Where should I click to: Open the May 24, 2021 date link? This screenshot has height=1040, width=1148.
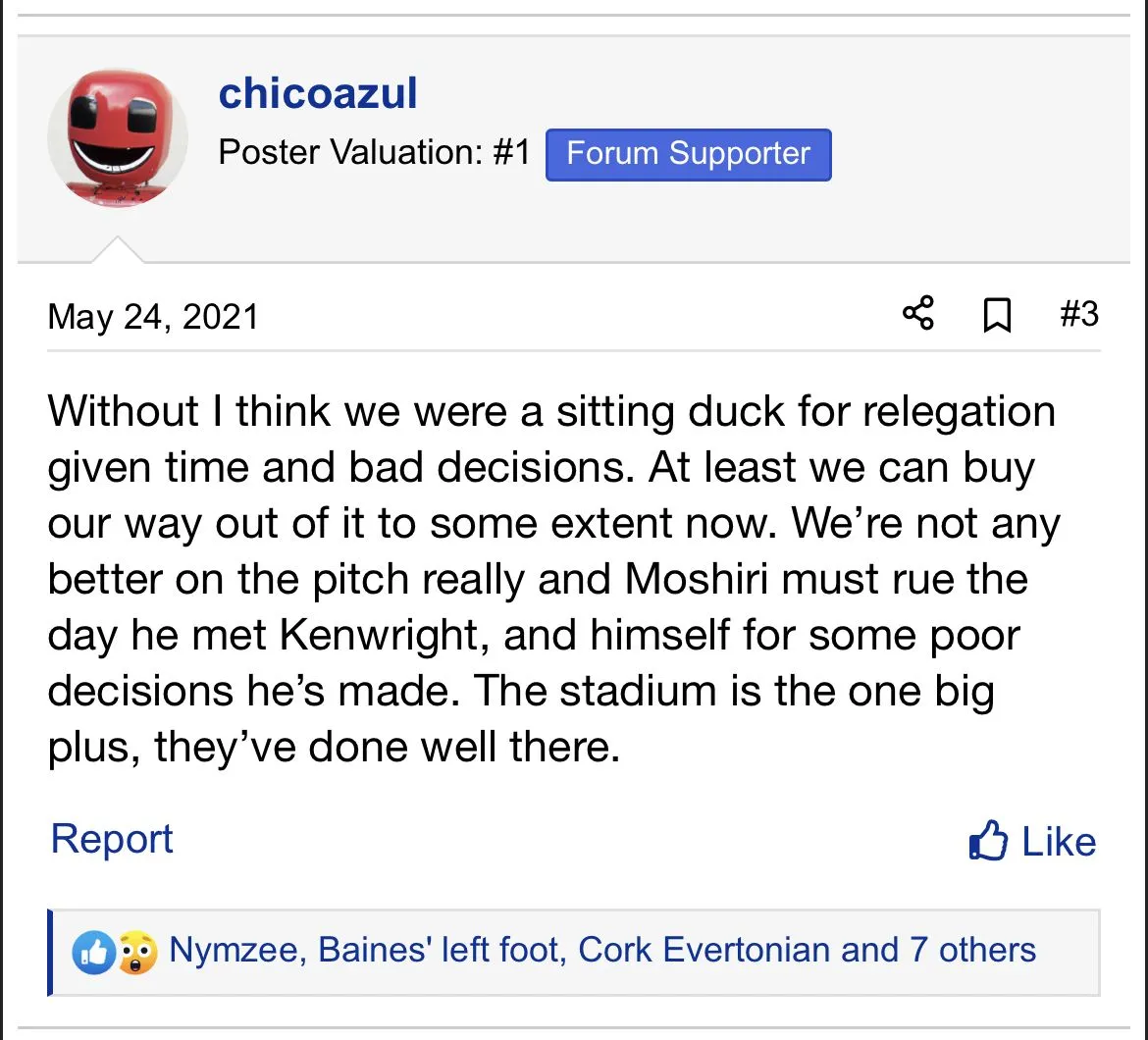(x=153, y=317)
